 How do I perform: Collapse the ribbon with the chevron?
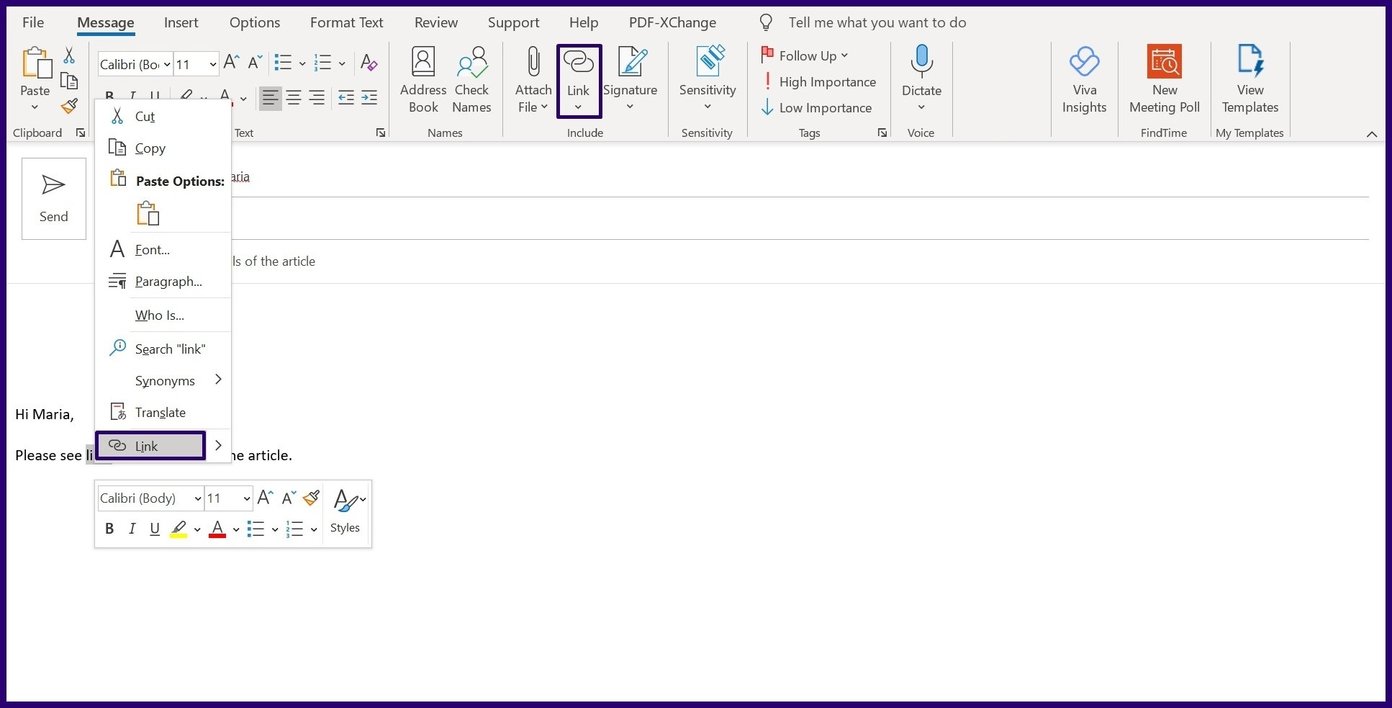pos(1373,133)
